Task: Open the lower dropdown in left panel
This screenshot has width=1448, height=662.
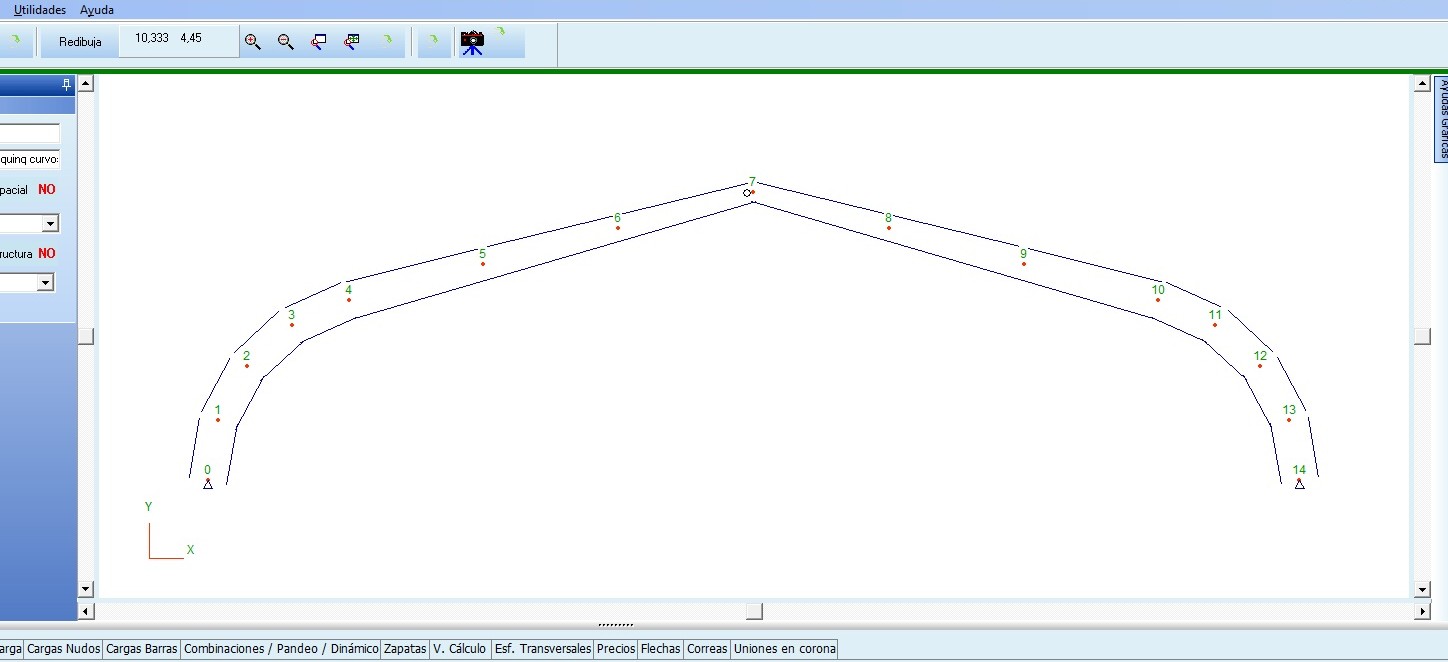Action: pos(45,283)
